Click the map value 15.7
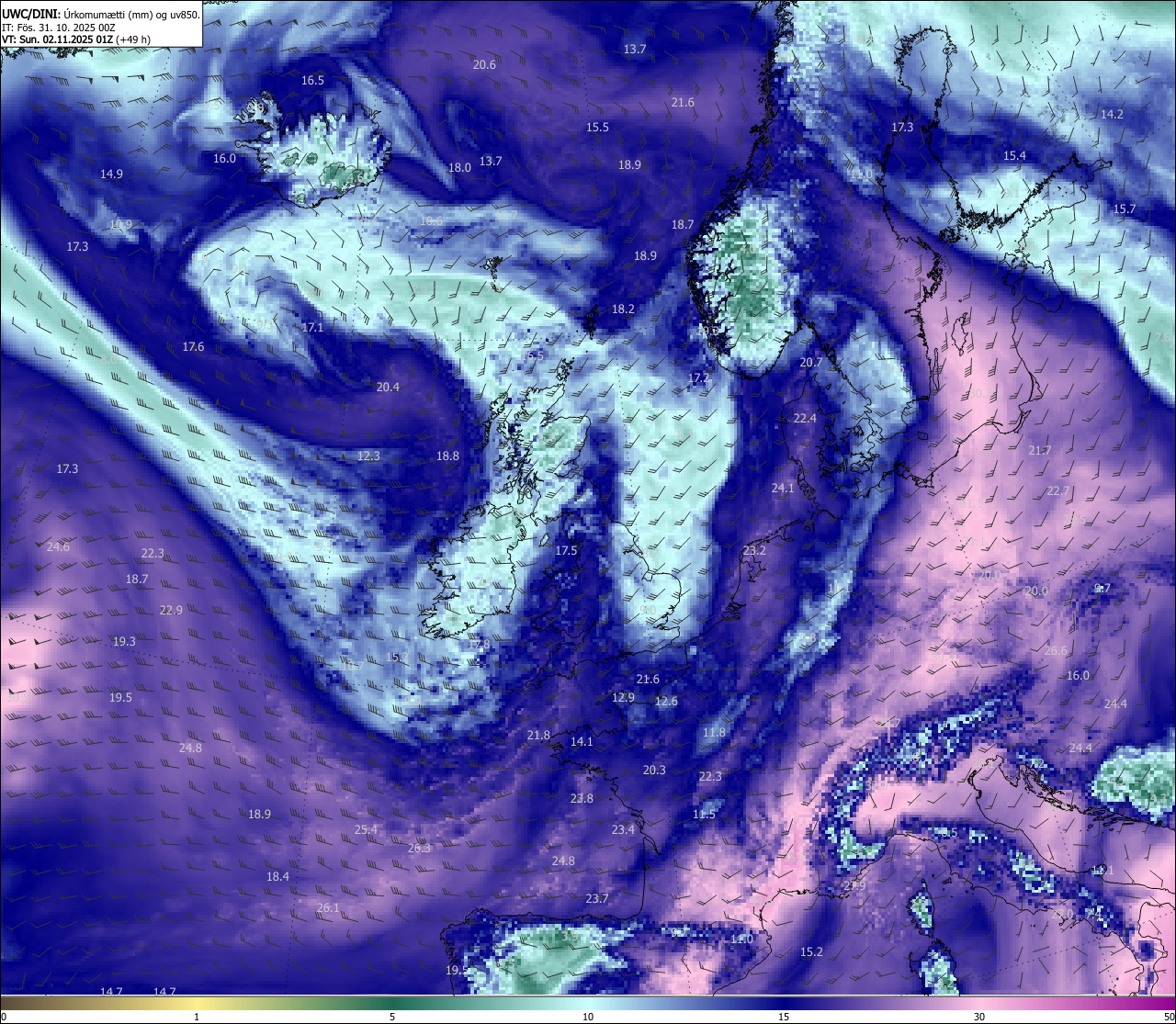Viewport: 1176px width, 1024px height. click(x=1125, y=208)
